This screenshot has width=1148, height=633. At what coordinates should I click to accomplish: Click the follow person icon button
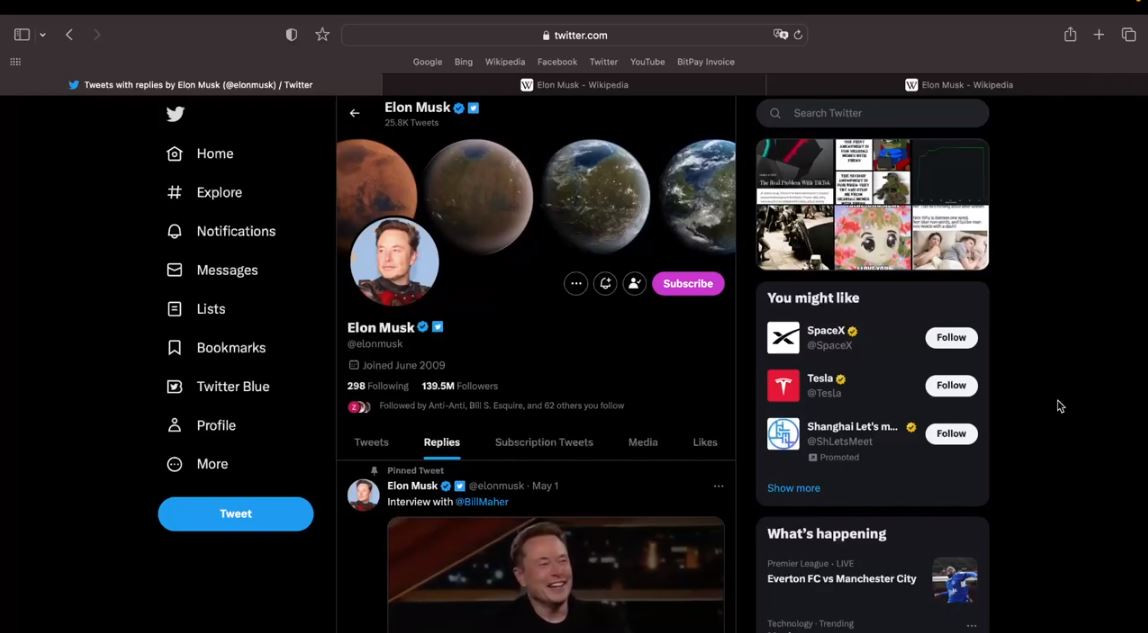(635, 283)
